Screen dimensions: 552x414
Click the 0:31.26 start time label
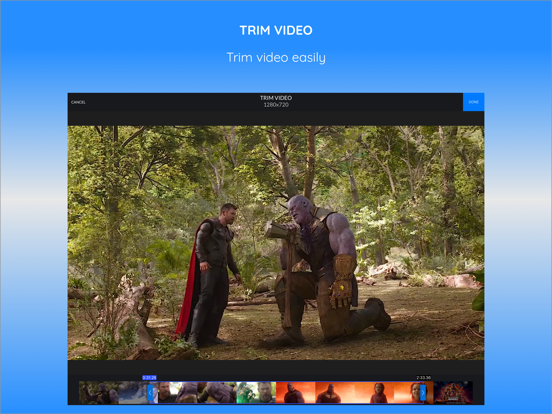[149, 377]
